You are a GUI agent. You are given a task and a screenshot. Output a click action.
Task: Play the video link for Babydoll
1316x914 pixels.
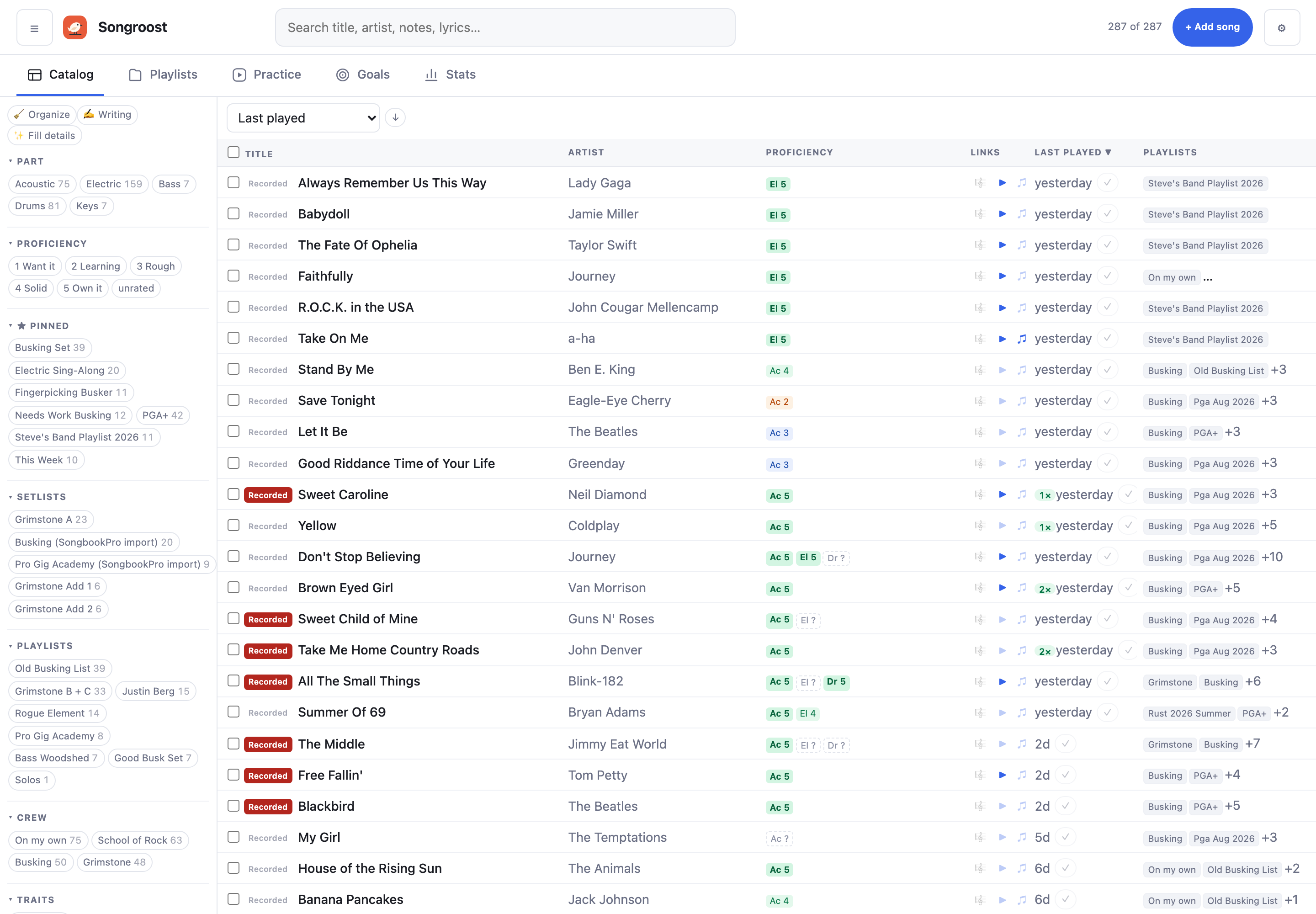tap(1002, 214)
